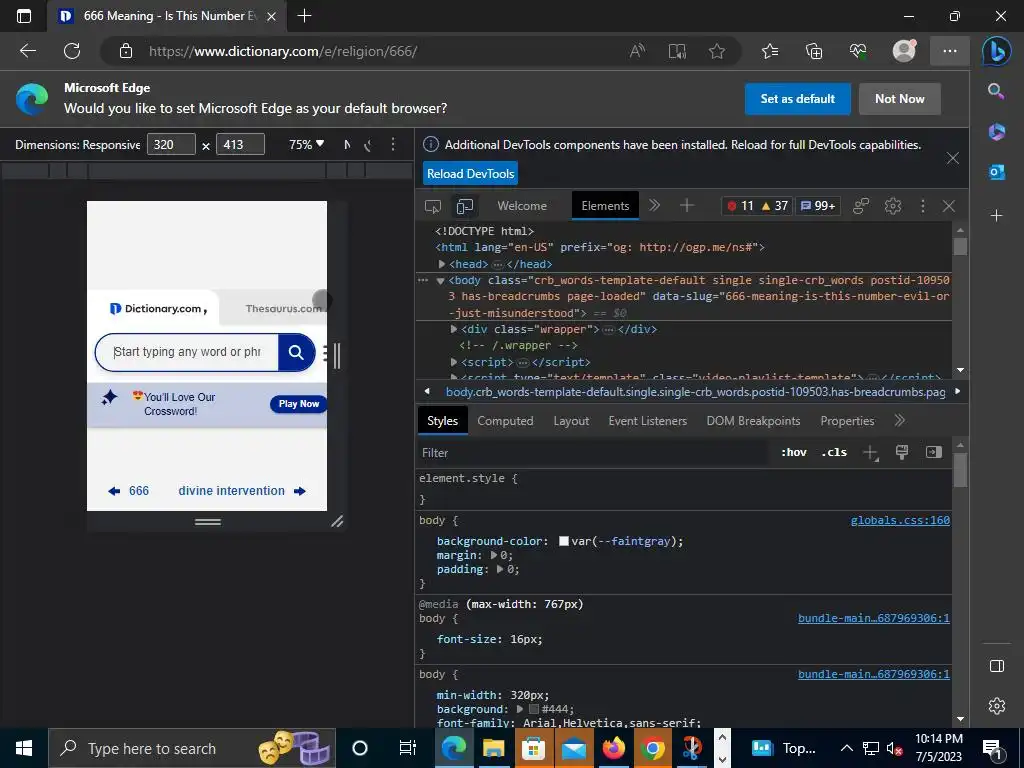Expand the padding shorthand property
Screen dimensions: 1024x768
coord(500,569)
